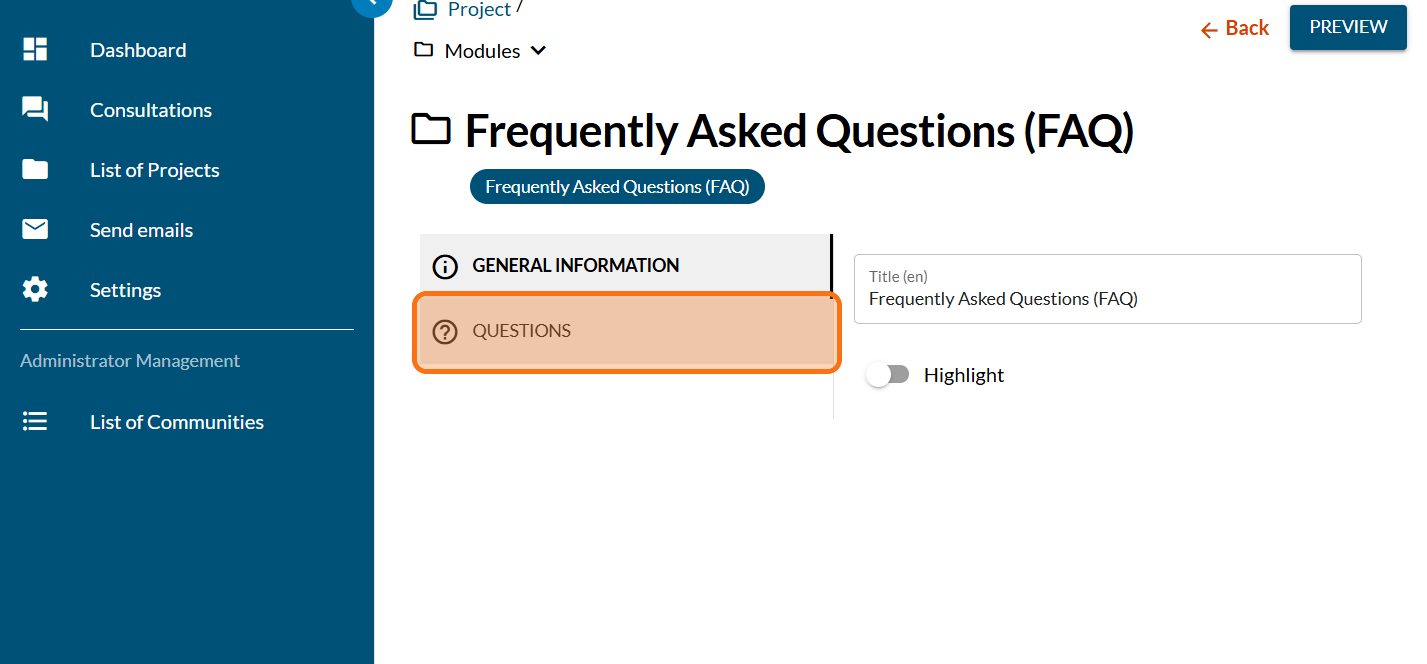1427x664 pixels.
Task: Click the Send emails envelope icon
Action: 35,230
